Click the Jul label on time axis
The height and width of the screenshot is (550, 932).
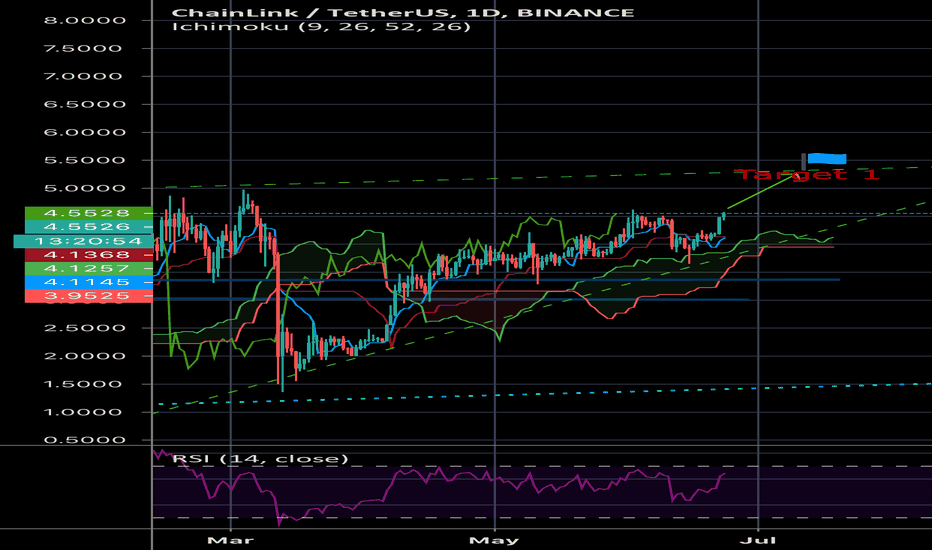tap(758, 540)
